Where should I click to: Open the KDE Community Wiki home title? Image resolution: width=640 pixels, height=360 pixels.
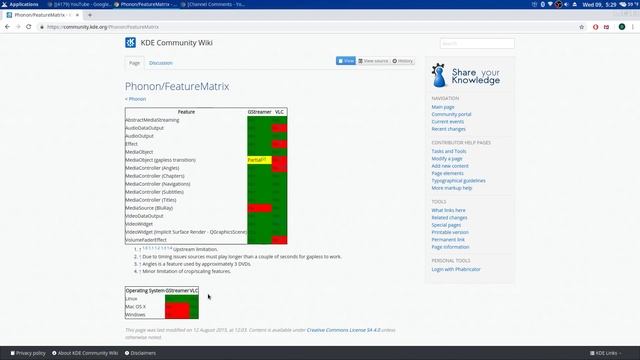click(176, 43)
